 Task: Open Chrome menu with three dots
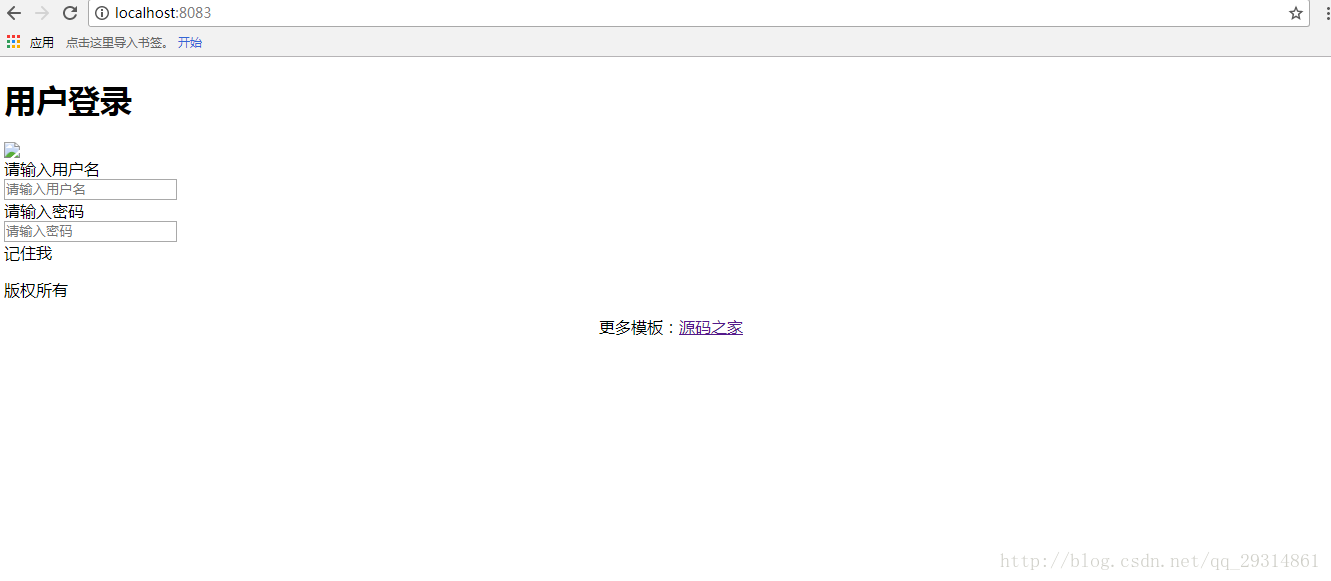(1326, 13)
